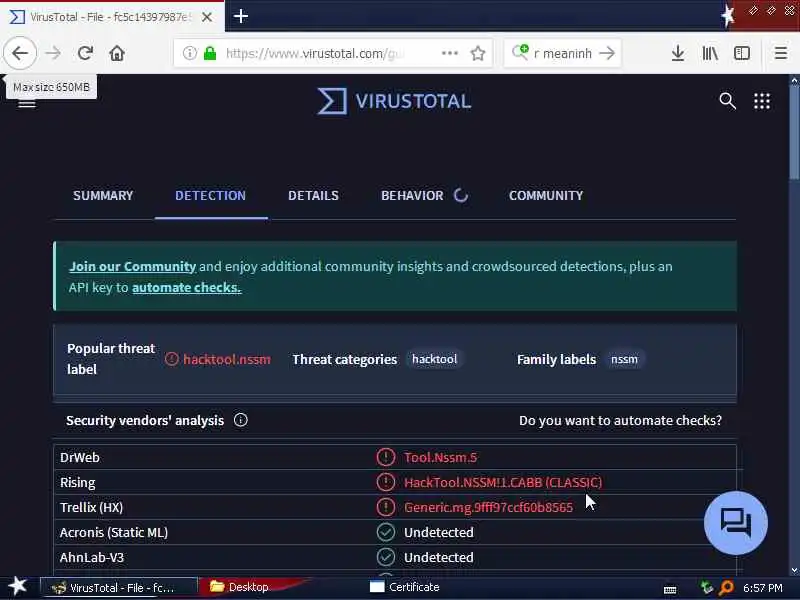Click the hacktool.nssm threat label

[x=227, y=359]
